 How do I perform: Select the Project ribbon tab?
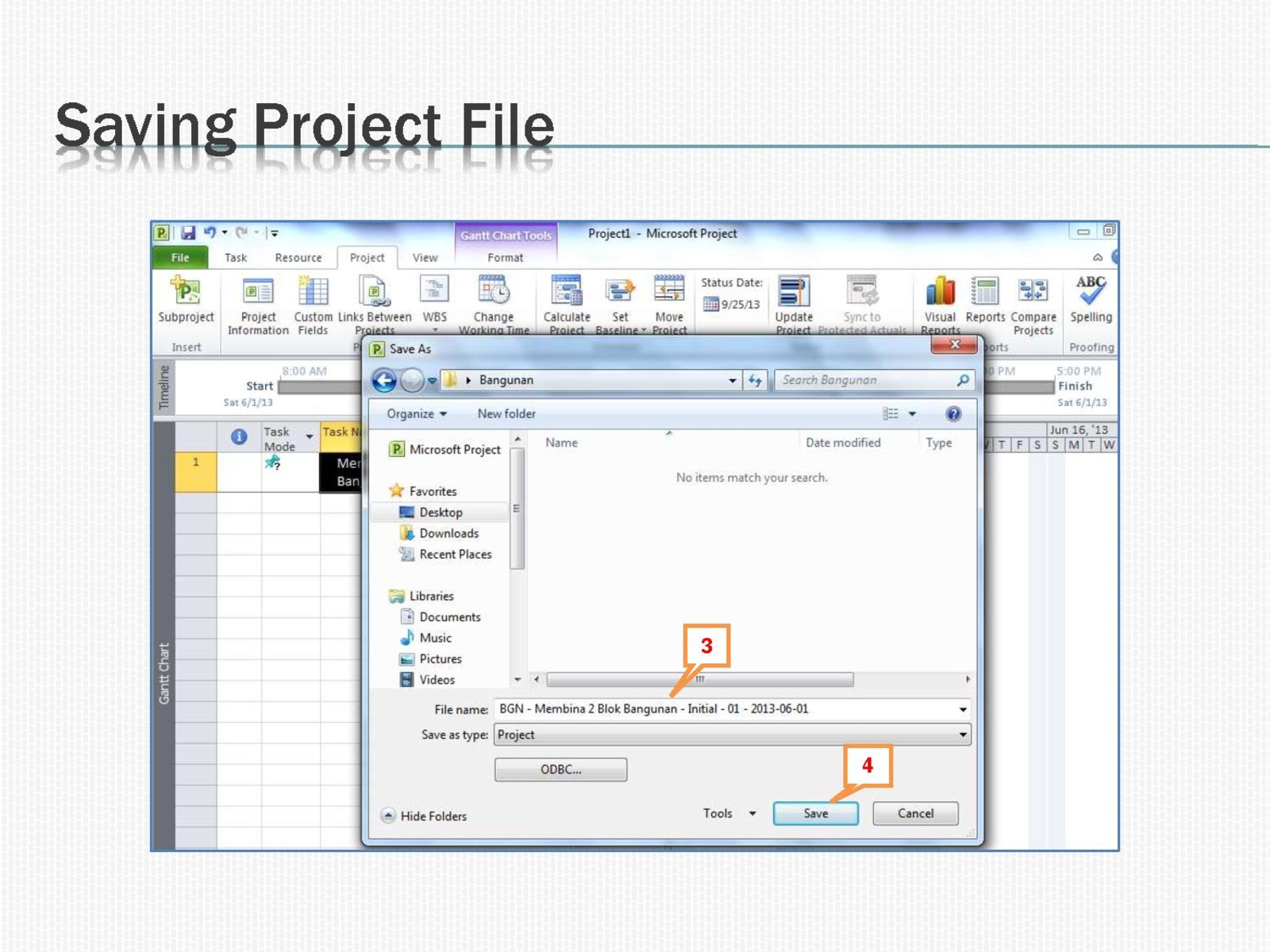(x=367, y=257)
